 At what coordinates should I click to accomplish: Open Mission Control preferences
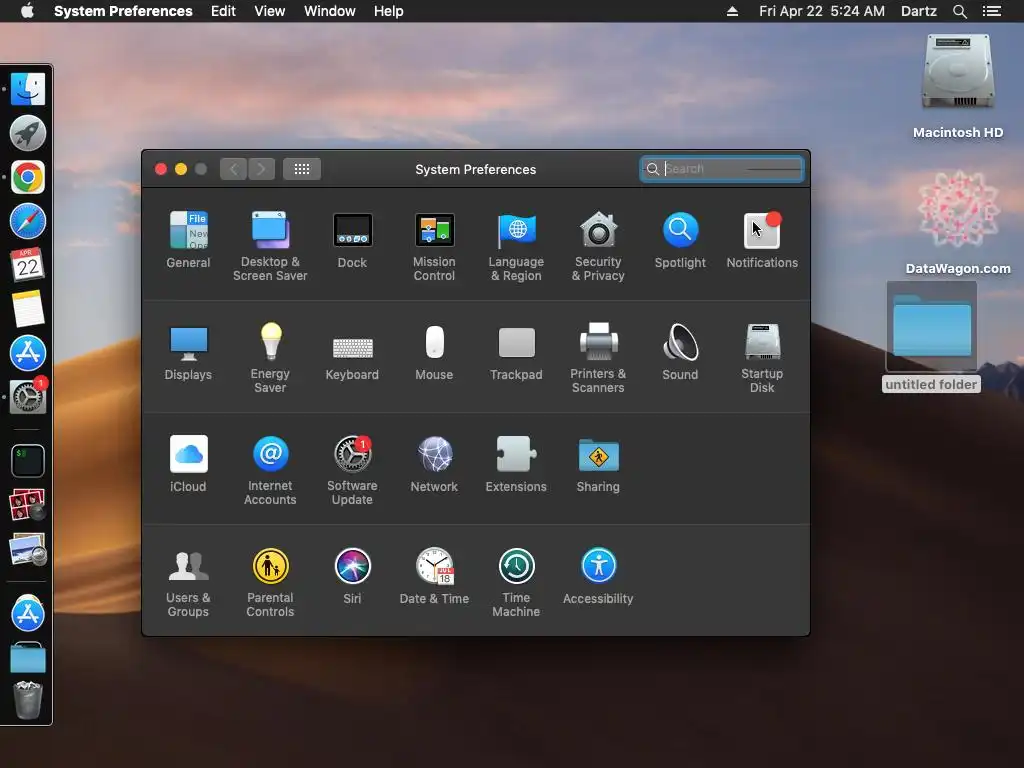tap(434, 246)
